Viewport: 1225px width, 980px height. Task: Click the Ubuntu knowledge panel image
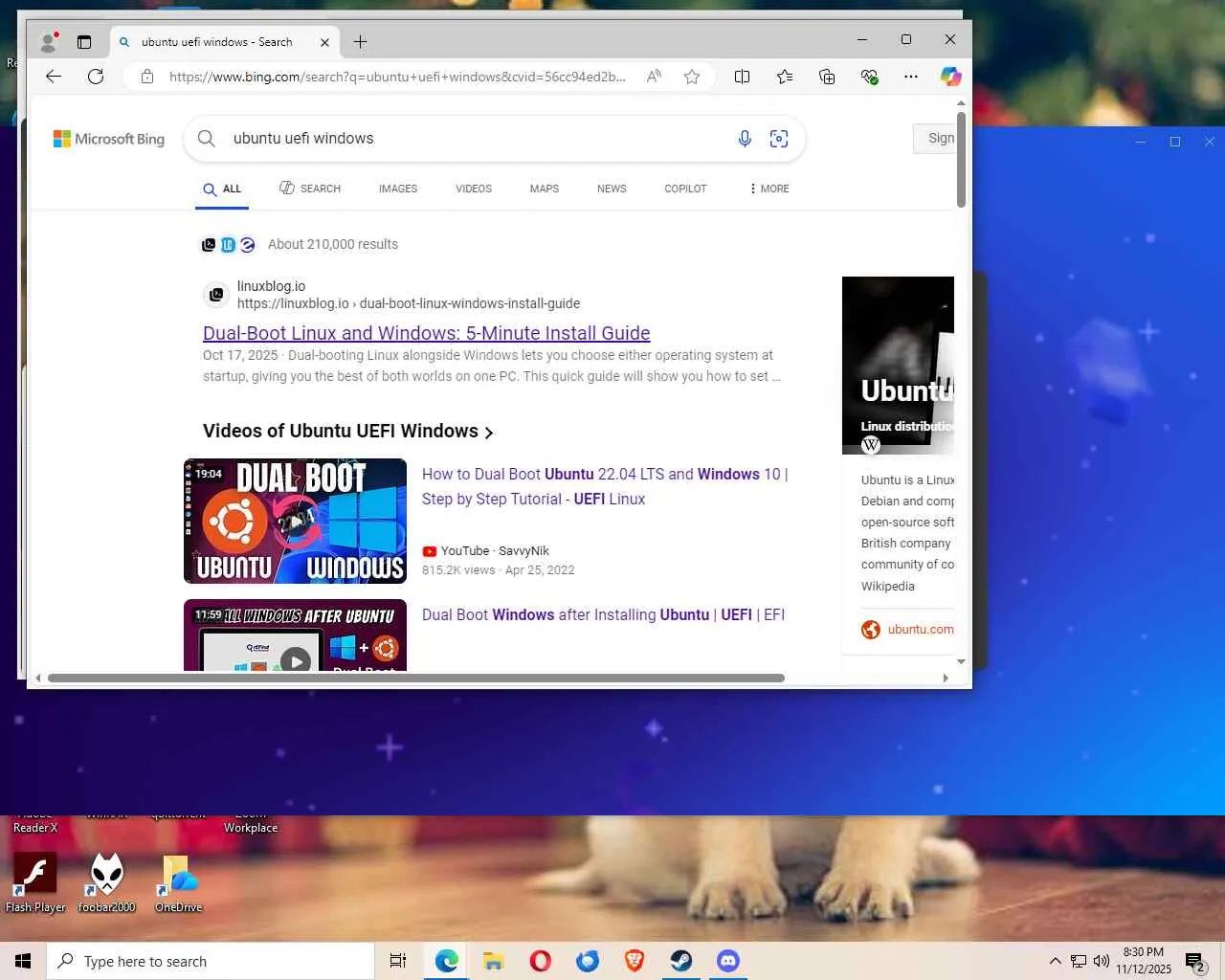click(x=898, y=366)
